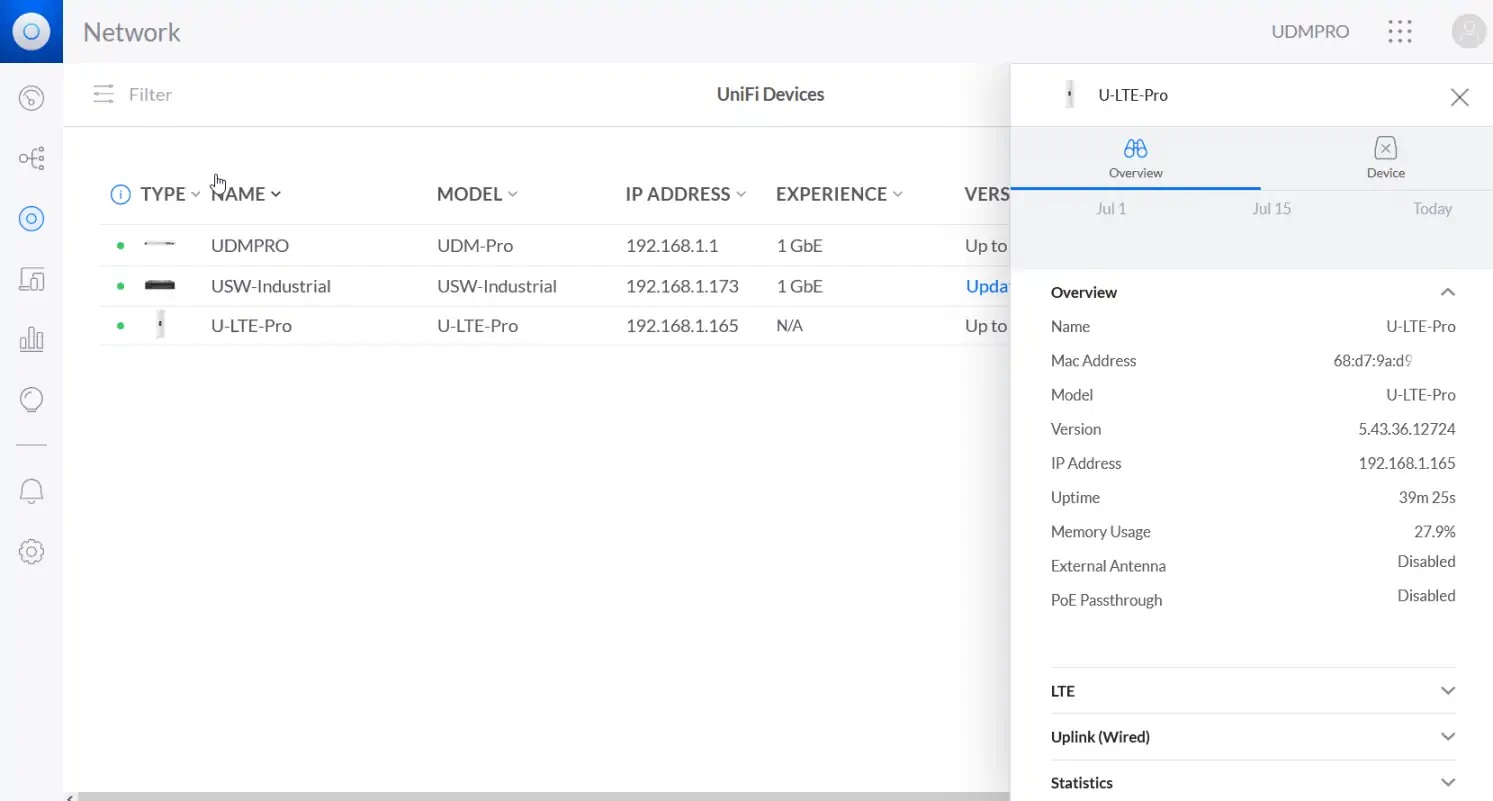Viewport: 1493px width, 801px height.
Task: Select the Overview tab
Action: click(1135, 158)
